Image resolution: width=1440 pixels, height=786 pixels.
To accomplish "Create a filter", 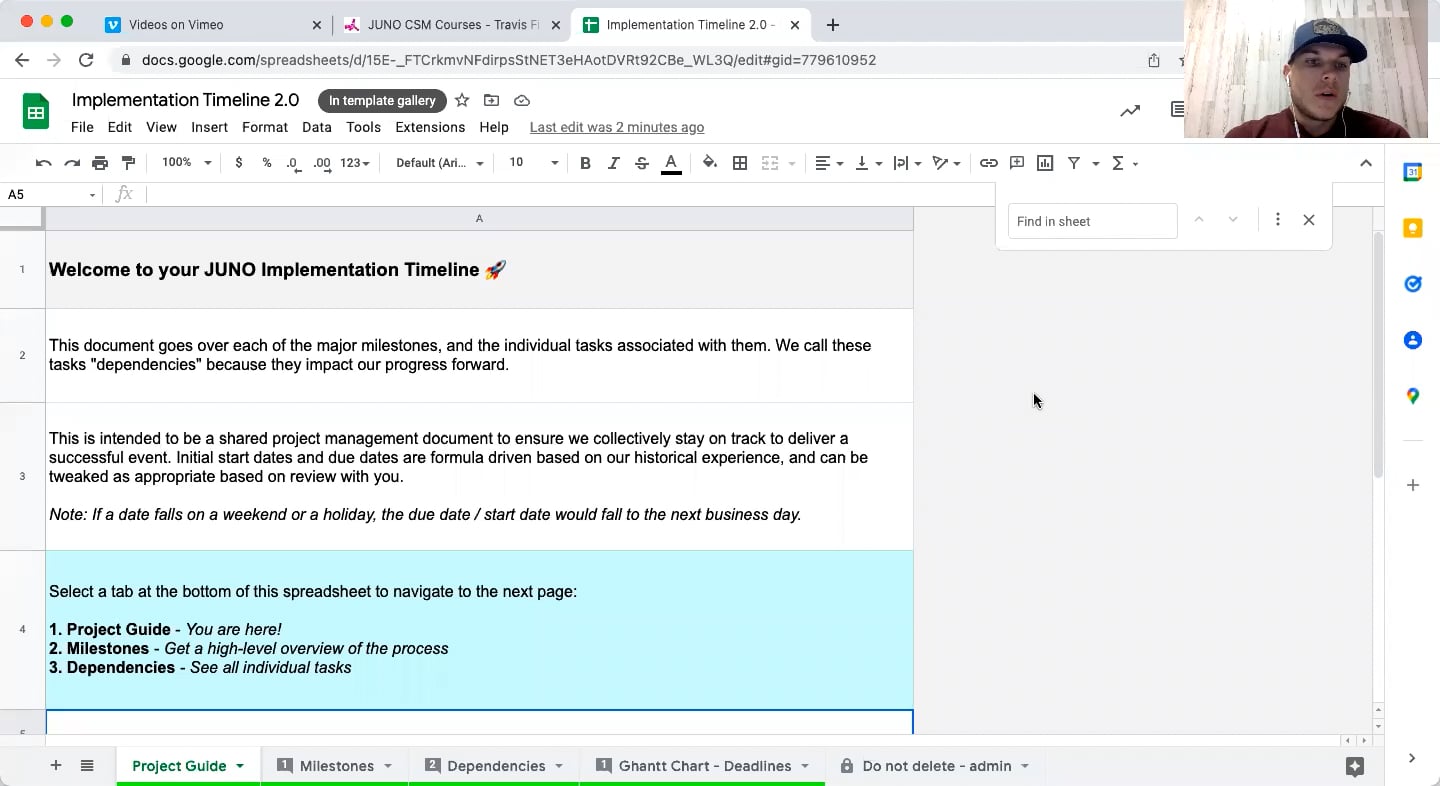I will point(1074,163).
